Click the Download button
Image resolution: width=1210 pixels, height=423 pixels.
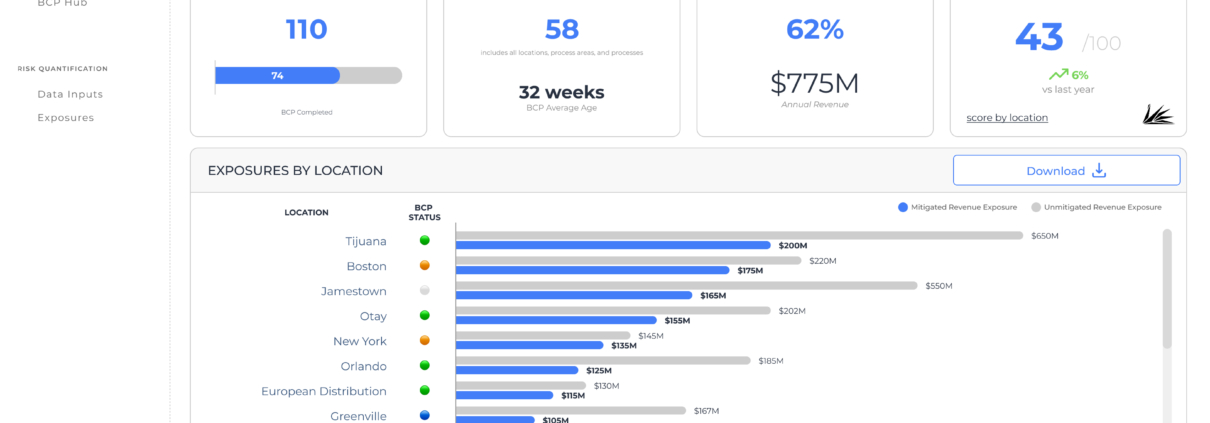[1066, 170]
